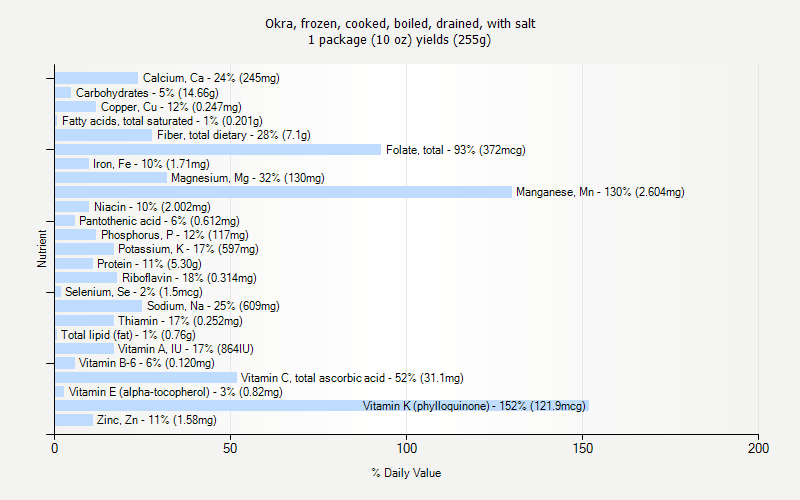Click the 200 tick label on x-axis
Screen dimensions: 800x500
click(758, 448)
